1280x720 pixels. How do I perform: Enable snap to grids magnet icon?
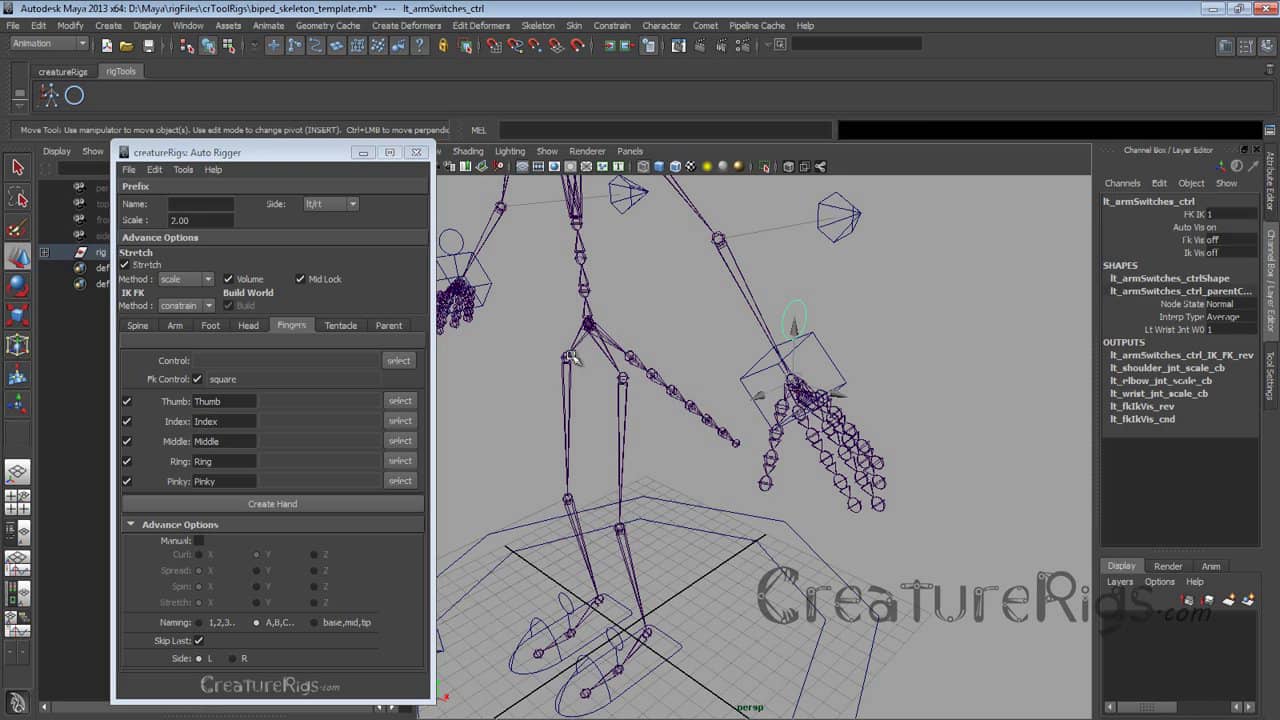point(494,45)
